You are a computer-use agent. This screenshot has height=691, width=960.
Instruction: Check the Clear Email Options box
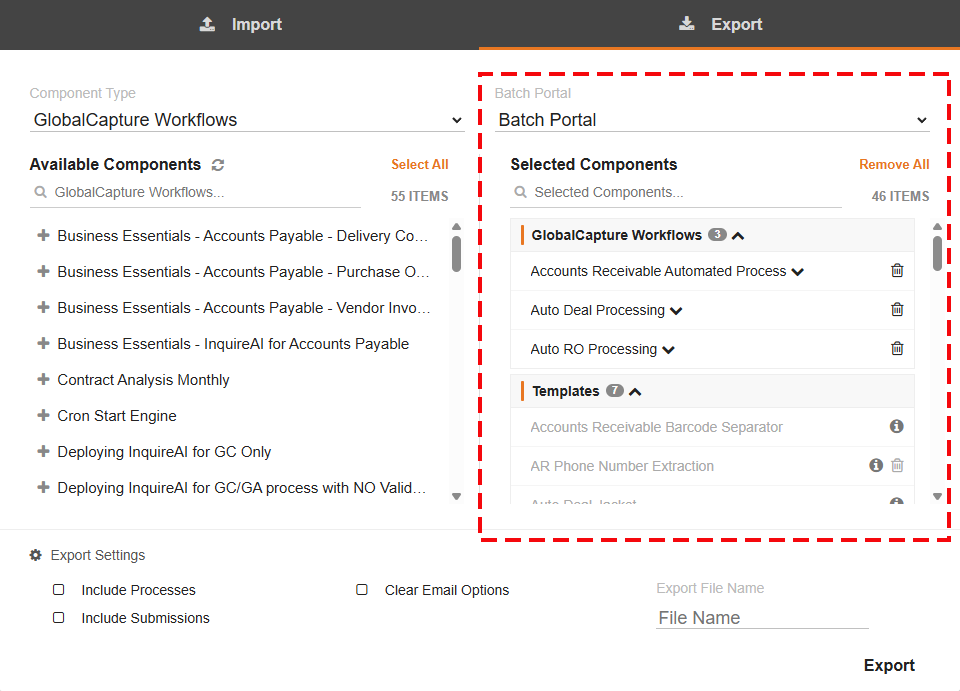[362, 589]
